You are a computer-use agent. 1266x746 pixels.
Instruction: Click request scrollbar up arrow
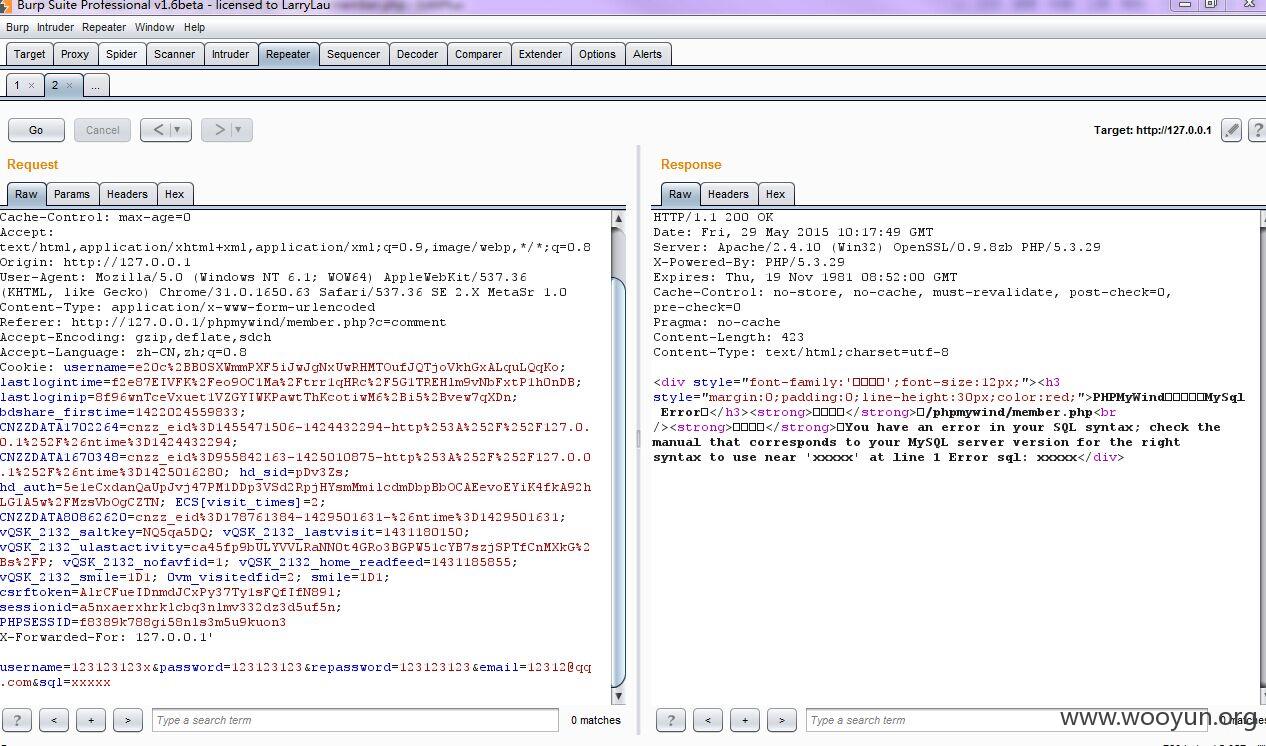click(x=618, y=217)
